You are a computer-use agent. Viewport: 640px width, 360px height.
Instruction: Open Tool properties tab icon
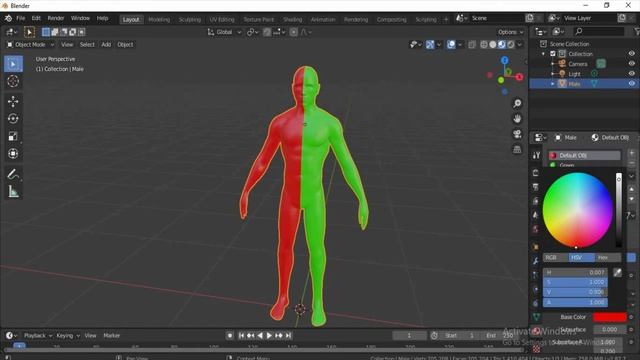pos(536,155)
